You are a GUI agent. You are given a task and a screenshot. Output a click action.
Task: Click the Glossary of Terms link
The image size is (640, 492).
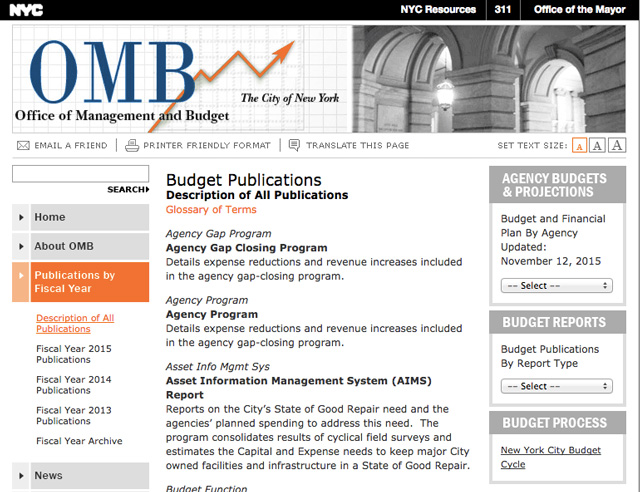point(211,210)
